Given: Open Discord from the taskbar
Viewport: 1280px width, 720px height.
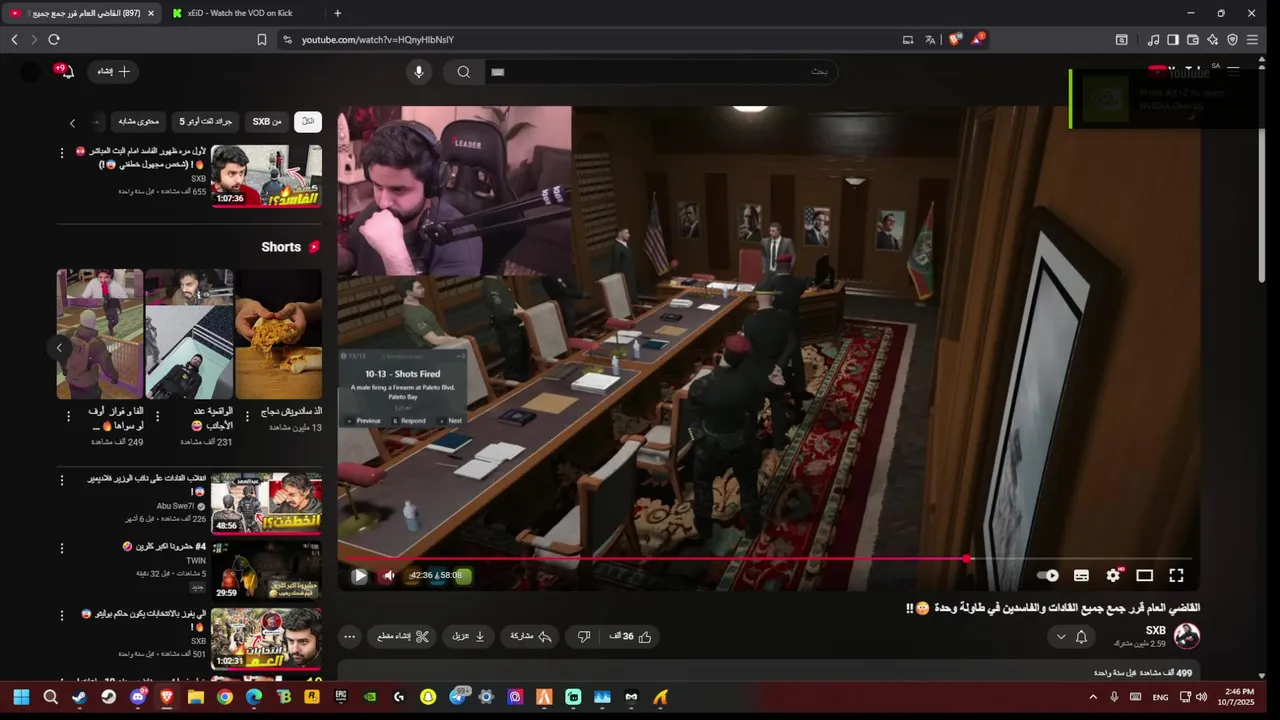Looking at the screenshot, I should [138, 697].
